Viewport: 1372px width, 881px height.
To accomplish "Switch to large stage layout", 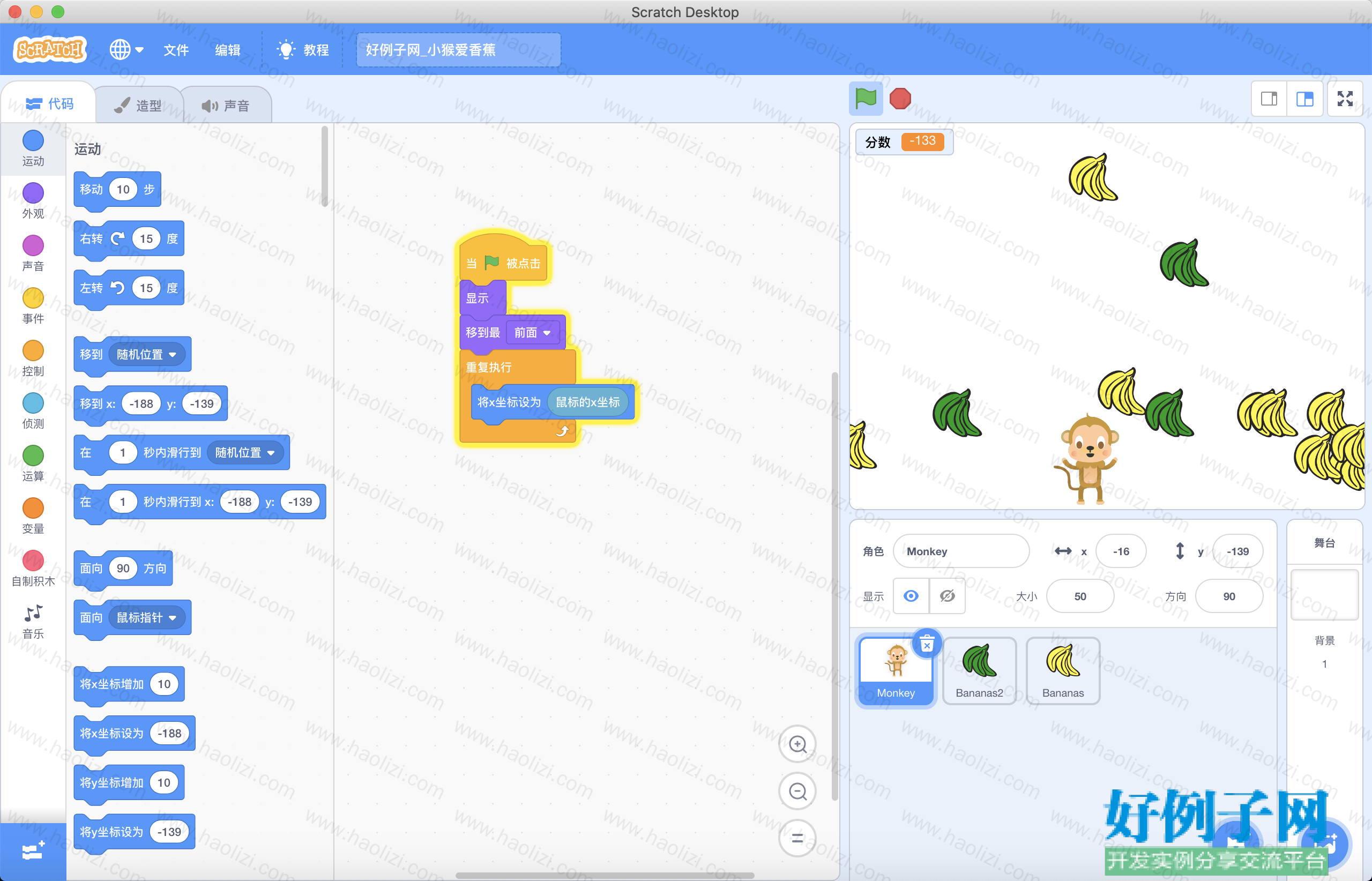I will [1304, 99].
